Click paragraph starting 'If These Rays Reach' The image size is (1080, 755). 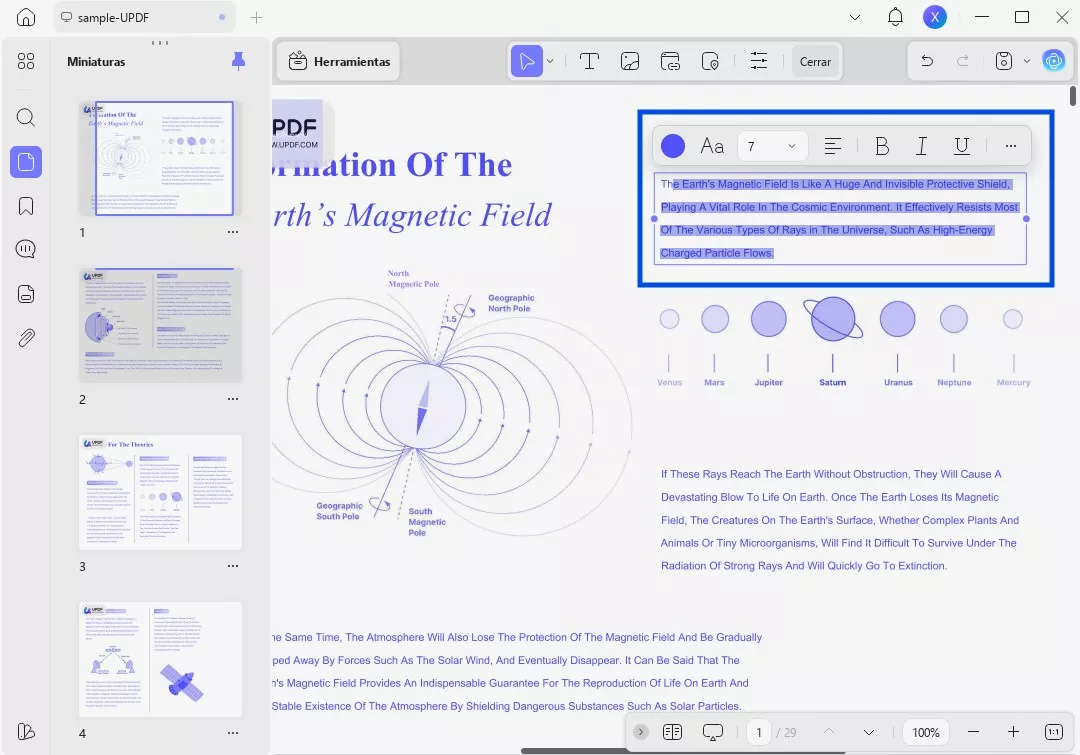click(x=840, y=520)
